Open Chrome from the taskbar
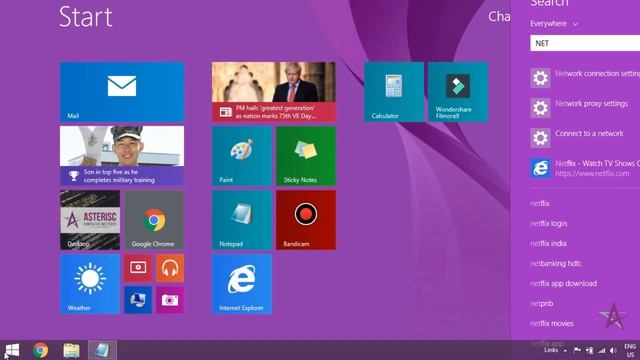The image size is (640, 360). (40, 350)
